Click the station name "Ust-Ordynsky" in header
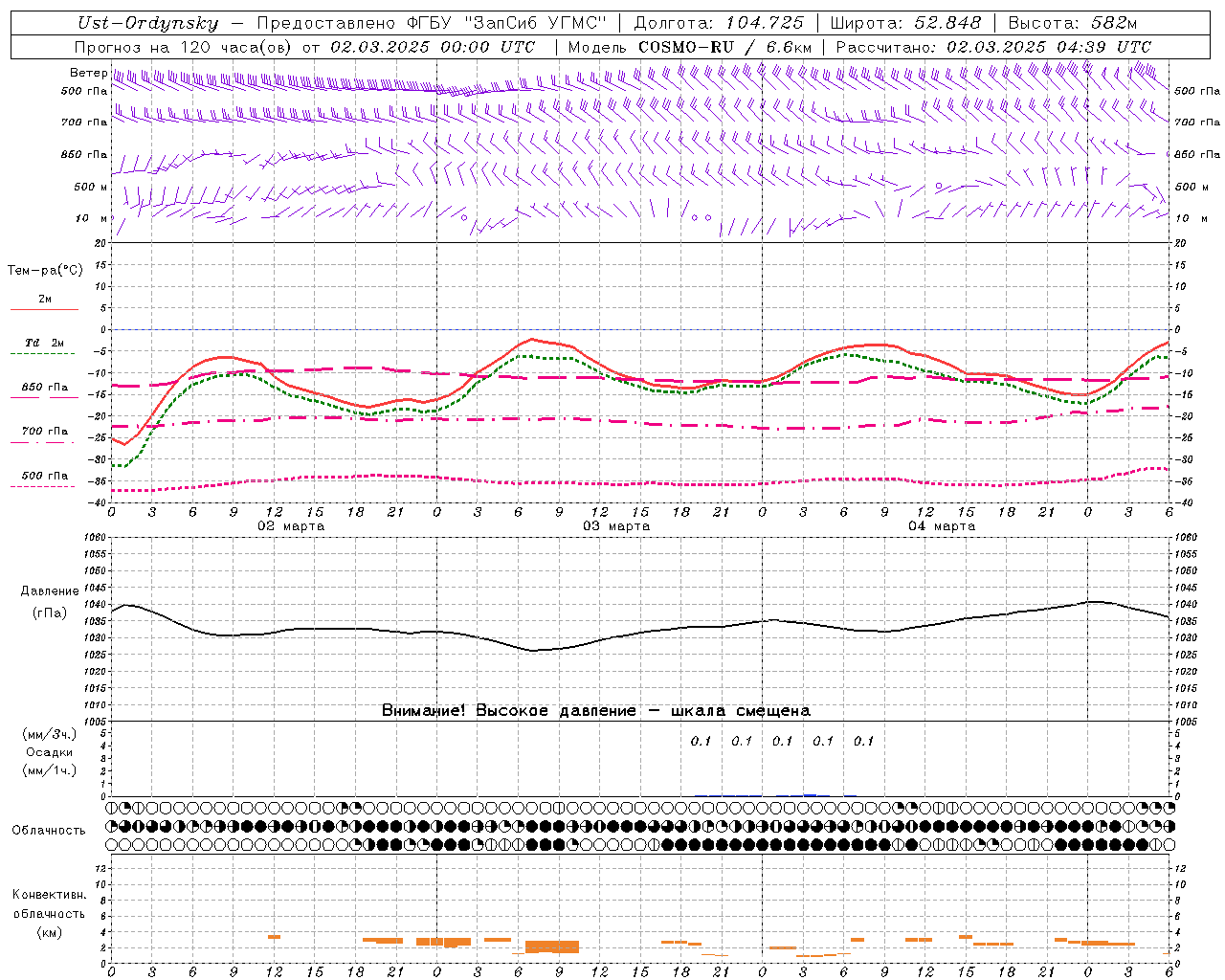This screenshot has height=980, width=1225. [x=148, y=24]
